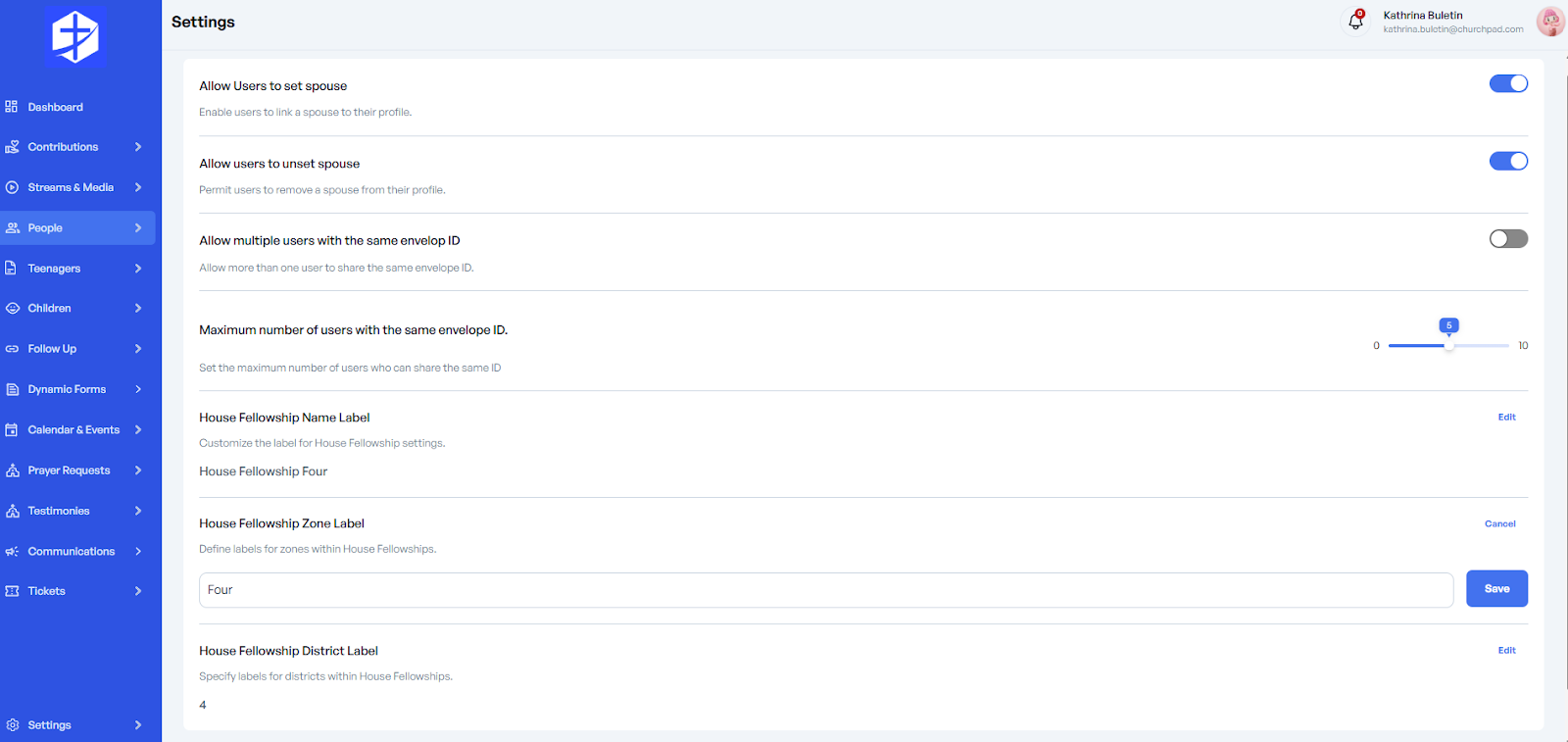1568x742 pixels.
Task: Save the House Fellowship Zone Label
Action: [x=1496, y=589]
